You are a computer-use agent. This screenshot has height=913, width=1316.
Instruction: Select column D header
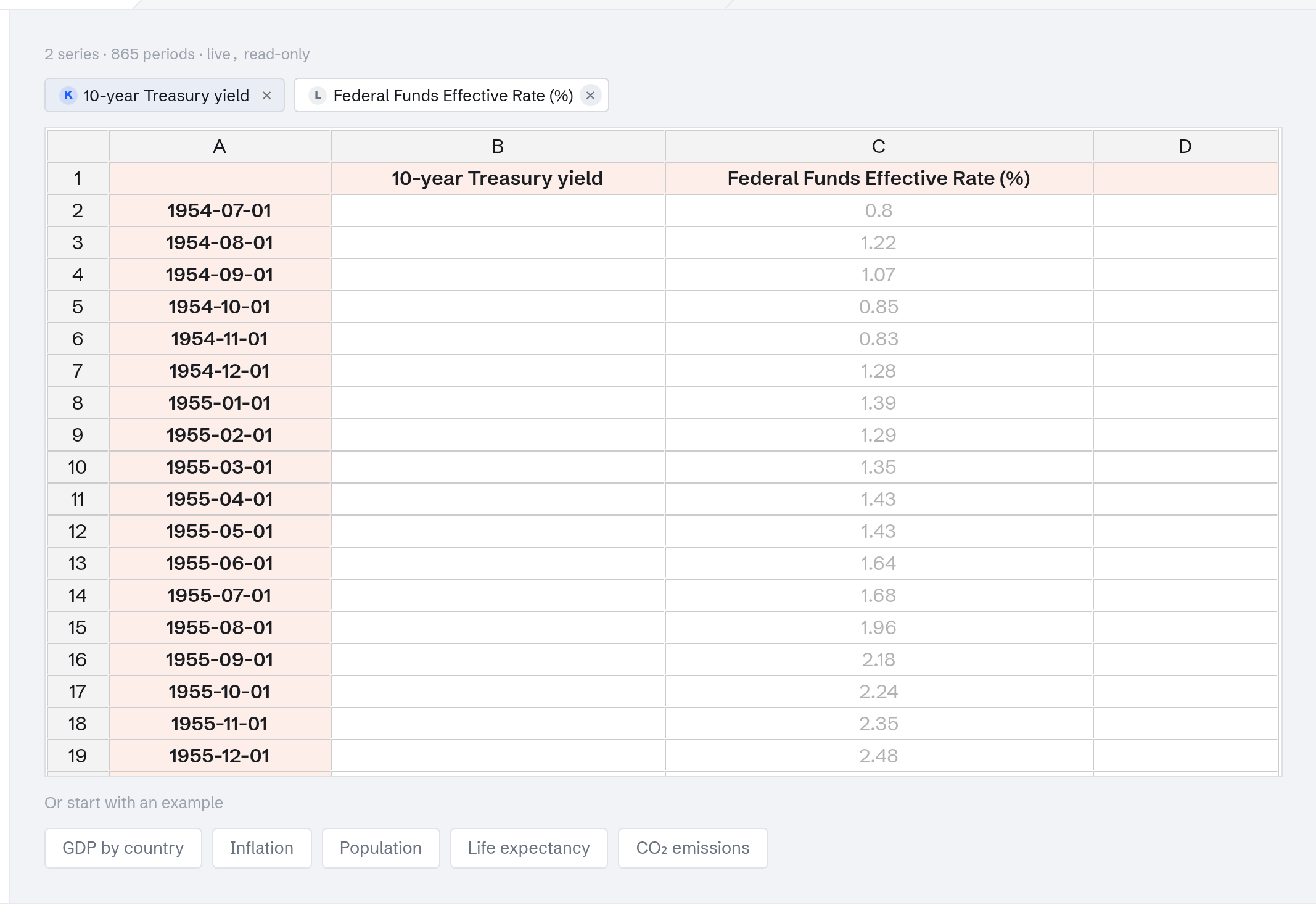(1185, 146)
